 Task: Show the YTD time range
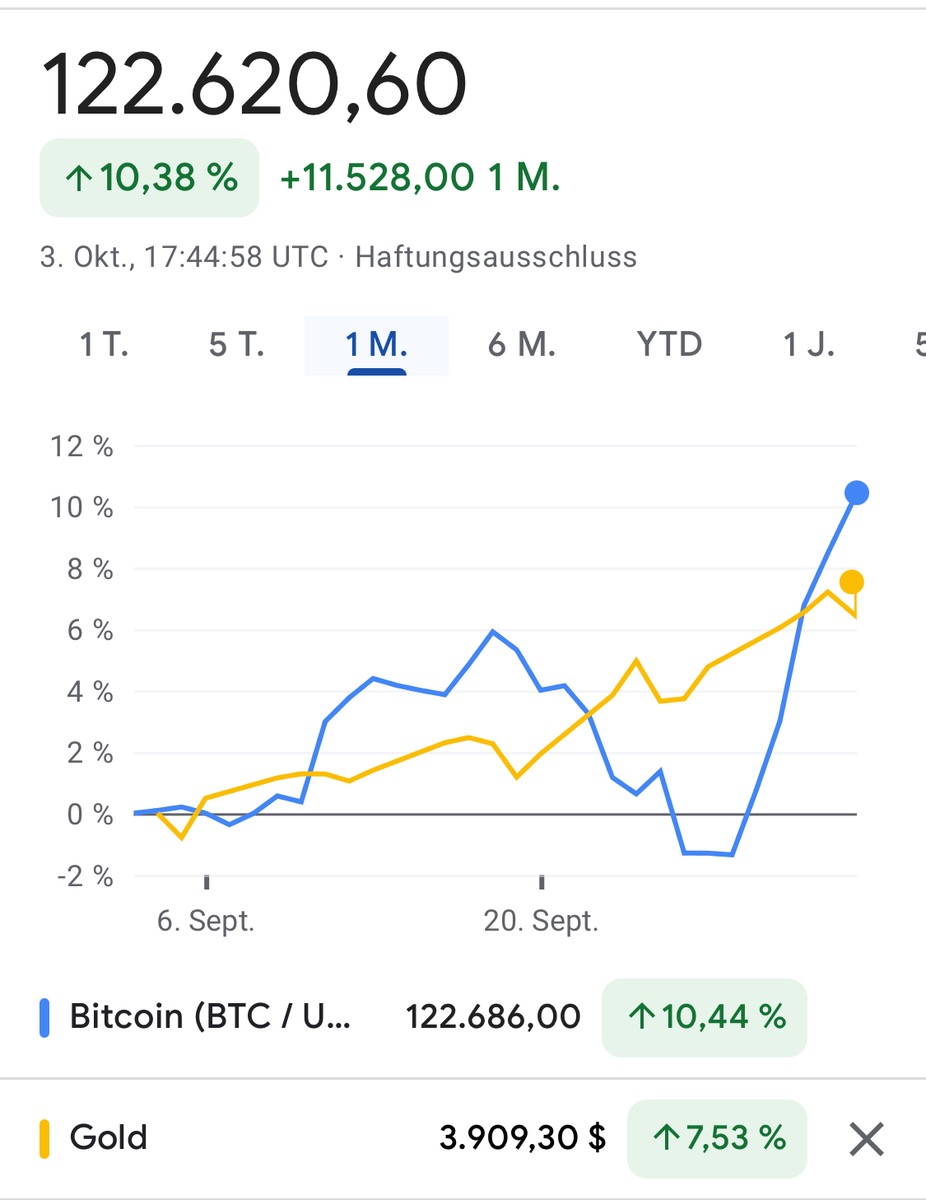(x=669, y=345)
